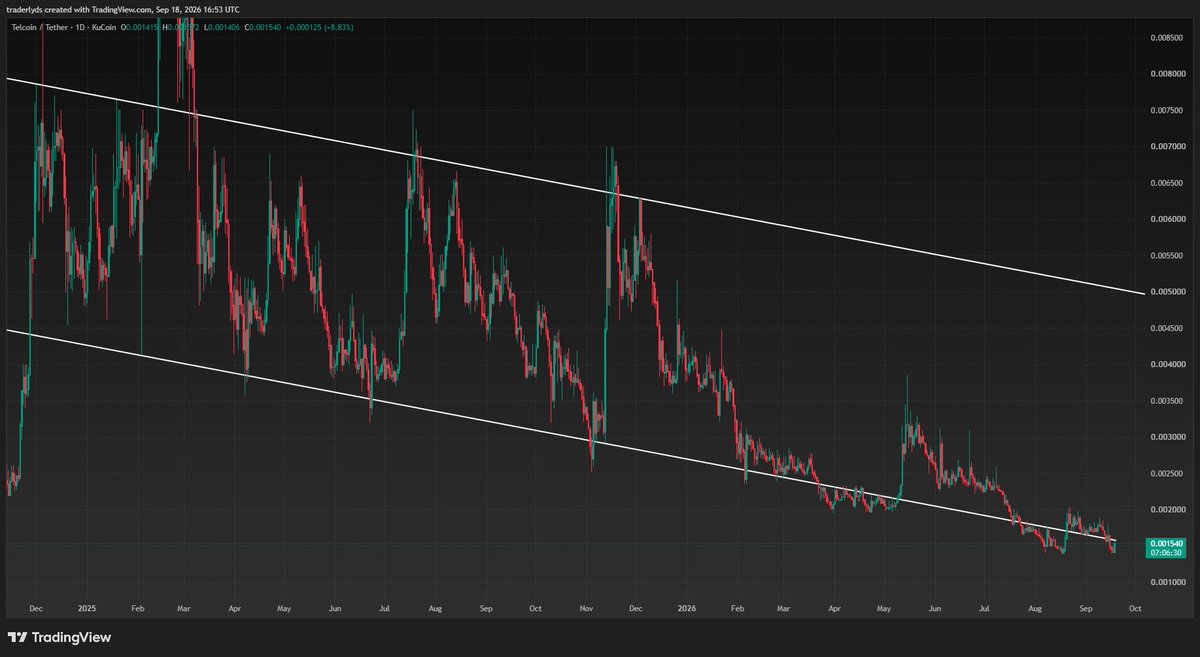Click the 0.002500 price axis label
1200x657 pixels.
coord(1168,473)
